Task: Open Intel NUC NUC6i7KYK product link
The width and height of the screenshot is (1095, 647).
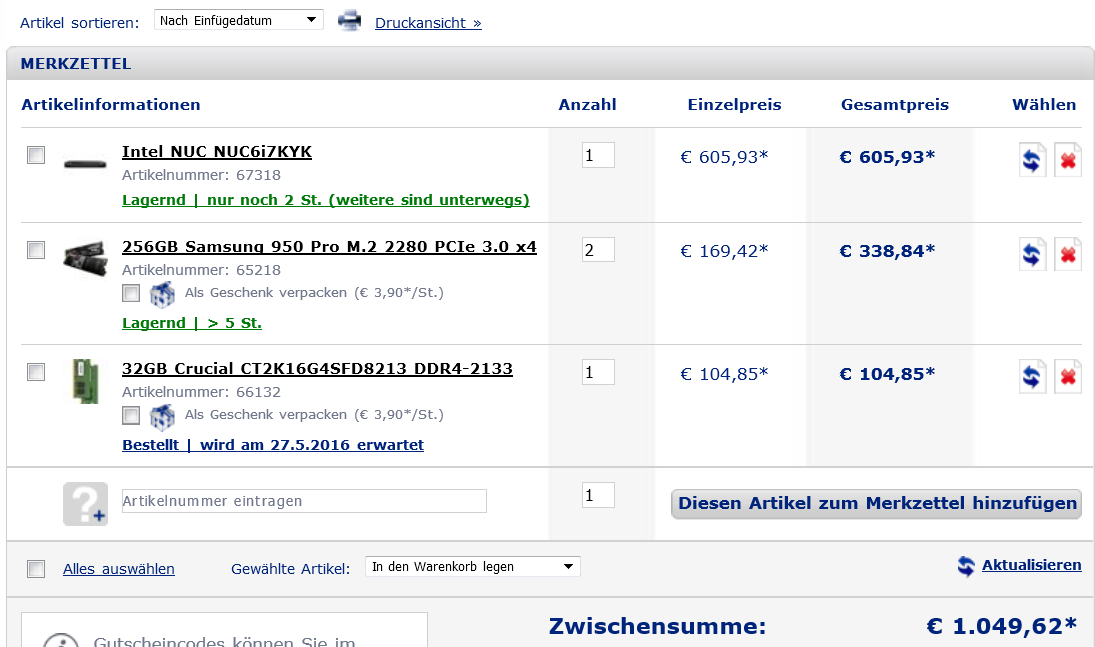Action: 216,152
